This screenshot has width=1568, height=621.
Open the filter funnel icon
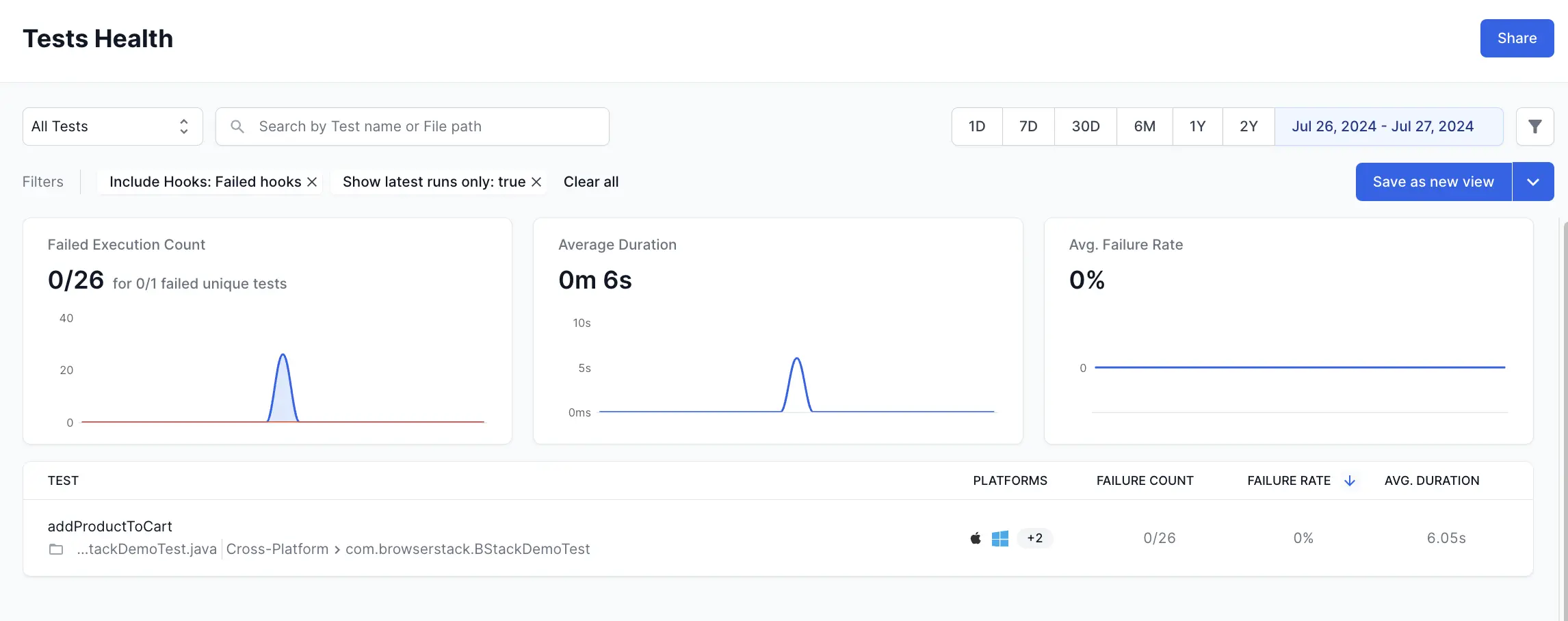click(x=1534, y=127)
